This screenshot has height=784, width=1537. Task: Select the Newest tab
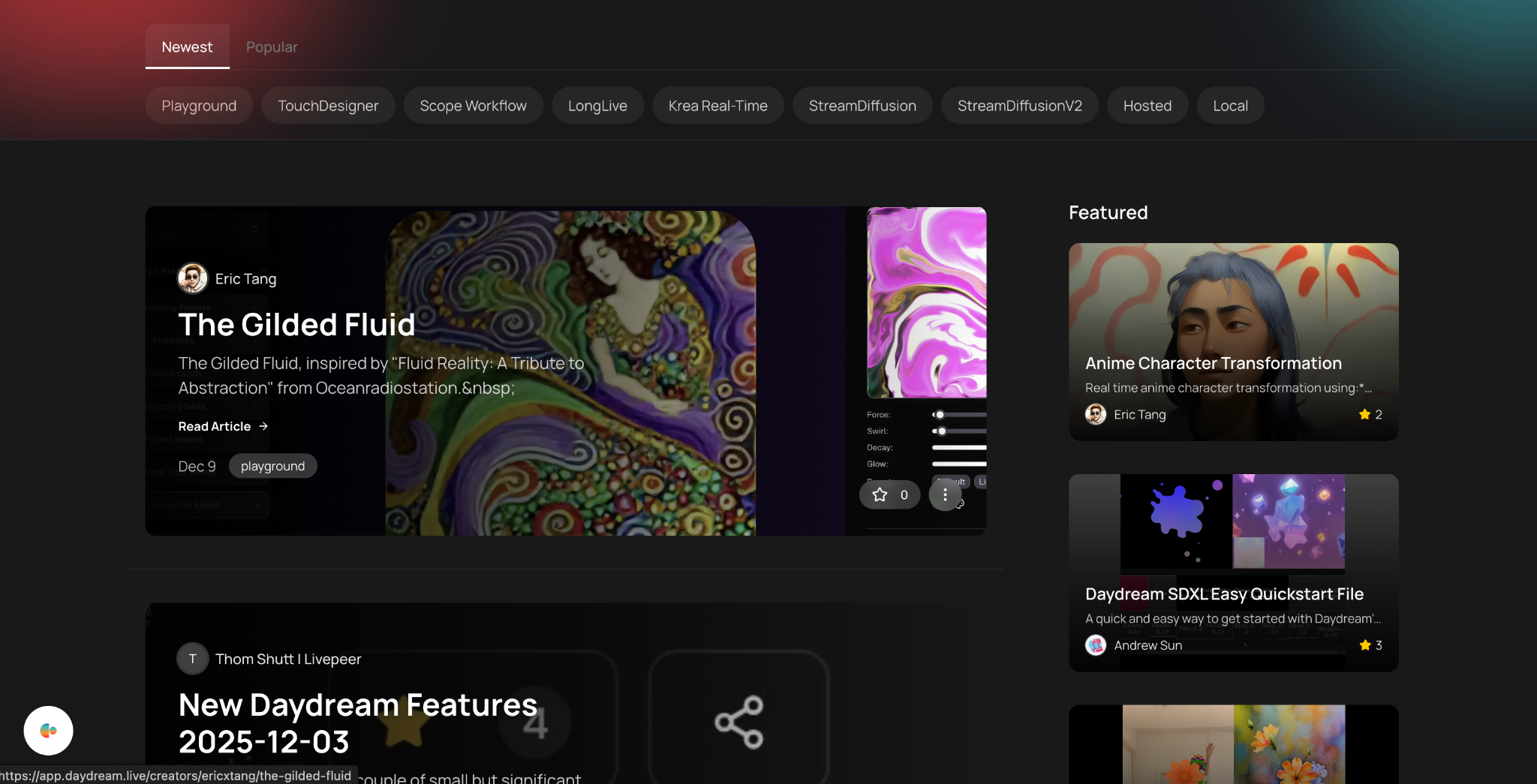[187, 47]
